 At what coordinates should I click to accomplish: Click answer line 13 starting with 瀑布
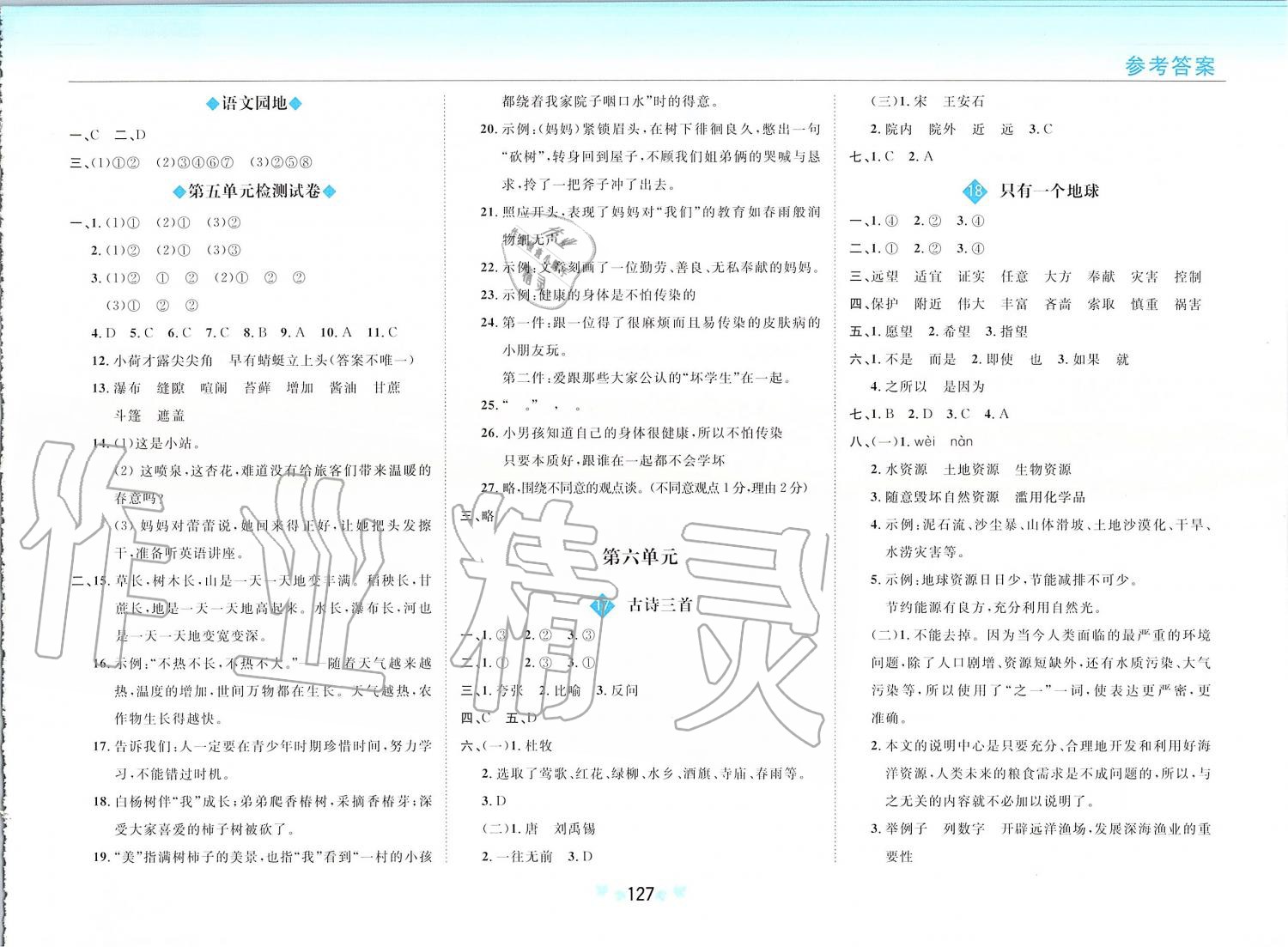coord(246,388)
